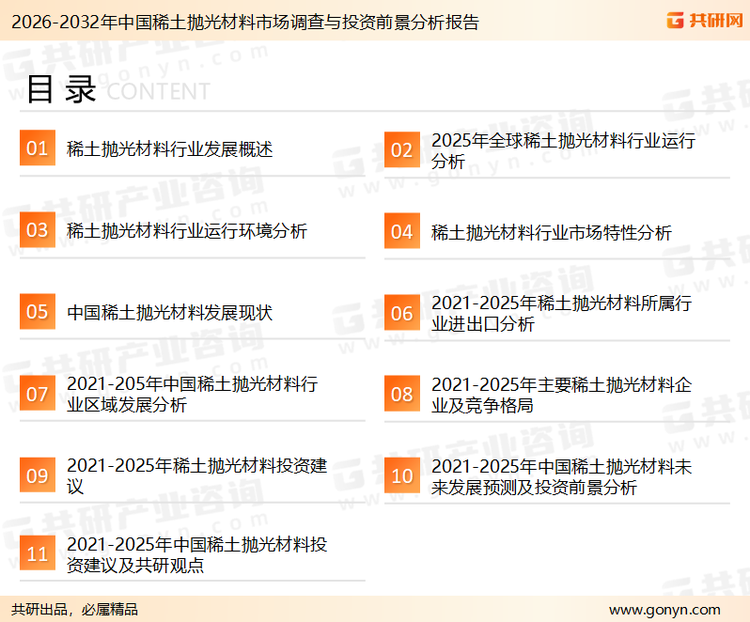Image resolution: width=750 pixels, height=622 pixels.
Task: Select chapter 稀土抛光材料行业市场特性分析
Action: (x=551, y=233)
